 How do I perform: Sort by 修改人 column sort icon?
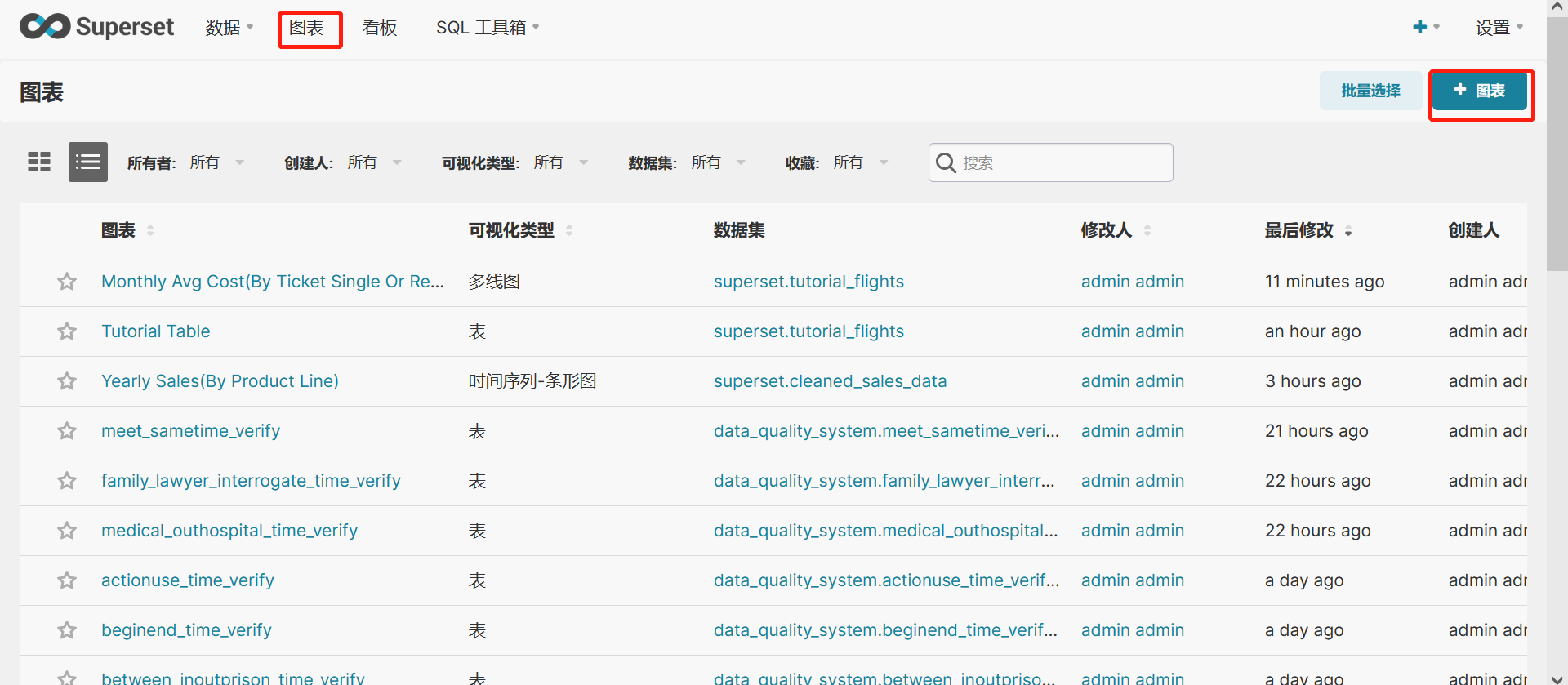click(1147, 231)
